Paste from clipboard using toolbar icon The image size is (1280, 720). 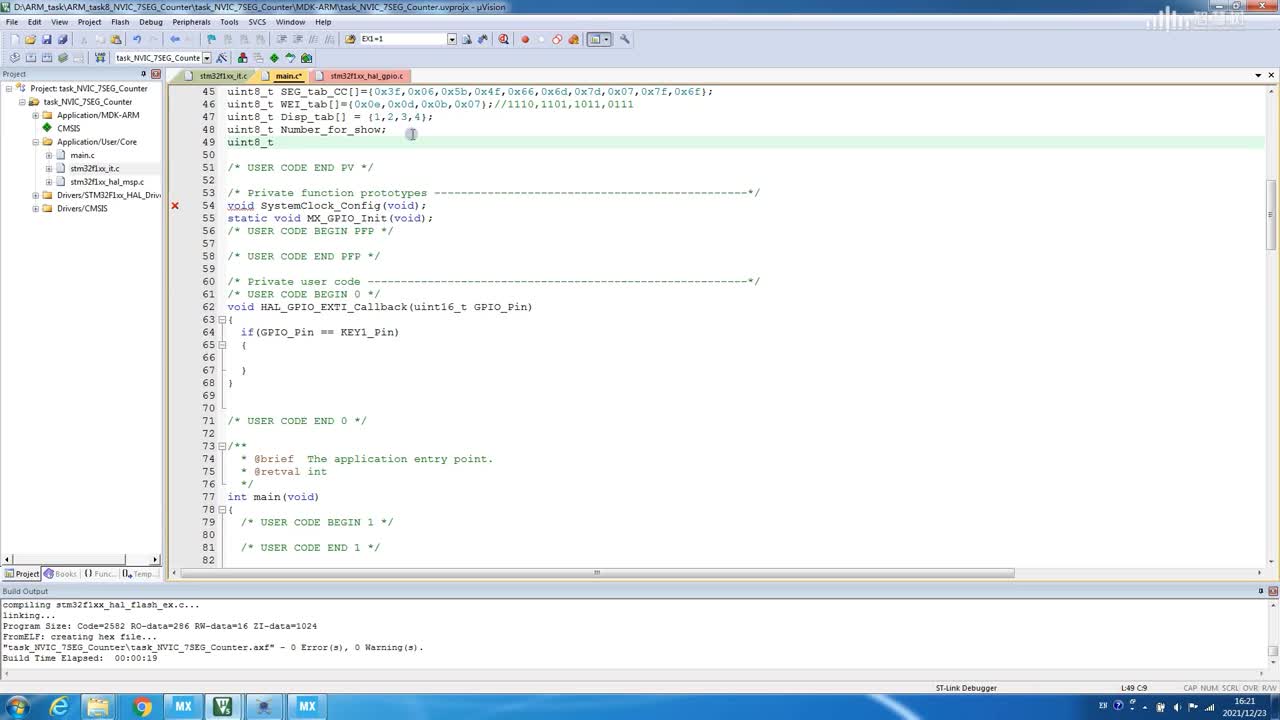click(116, 39)
